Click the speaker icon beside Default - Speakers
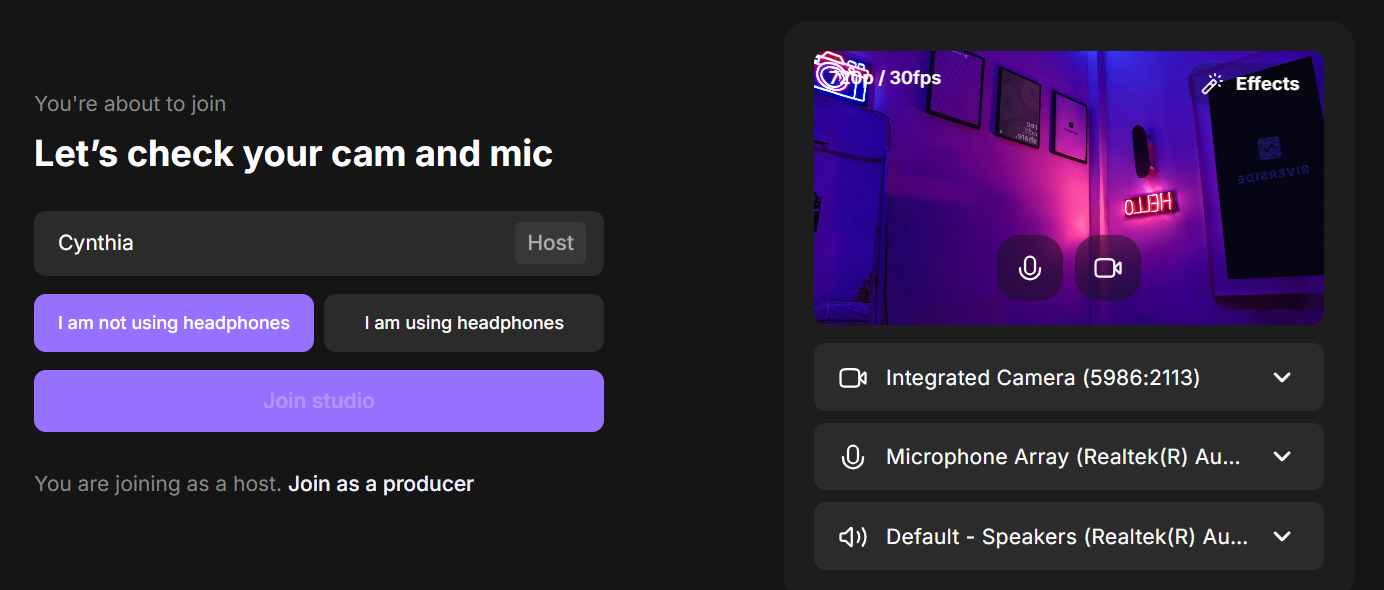 coord(852,537)
